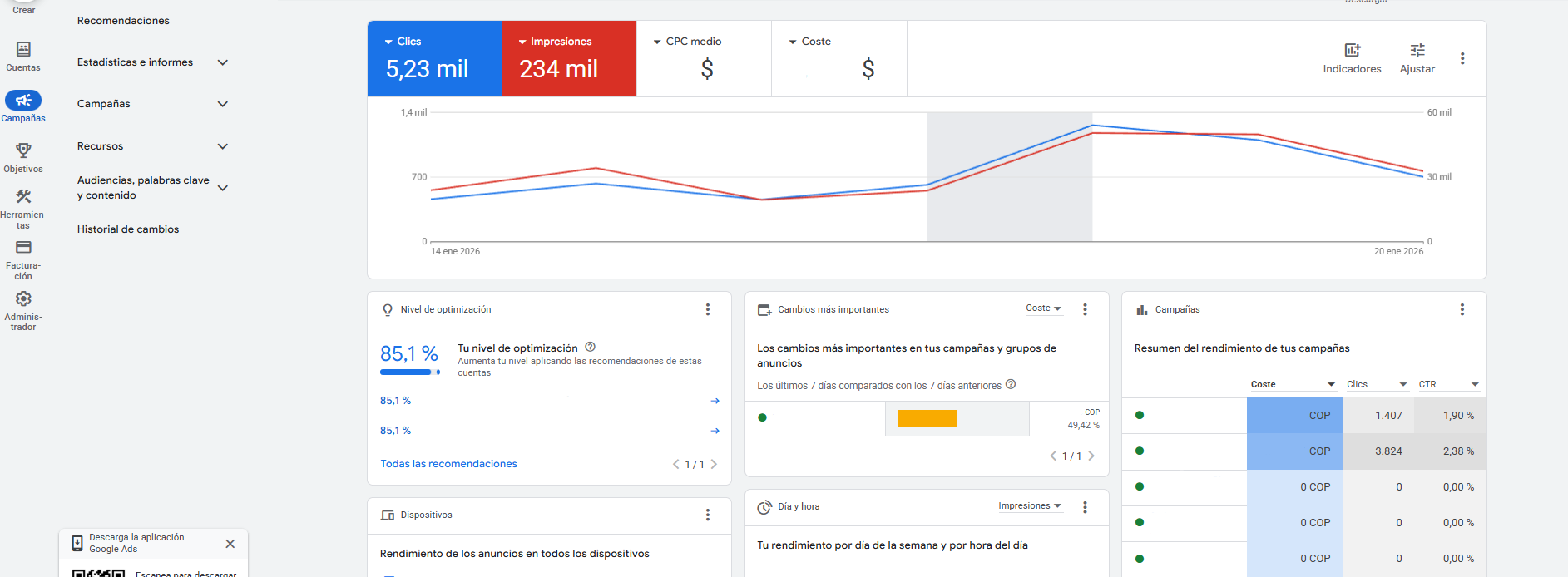The width and height of the screenshot is (1568, 577).
Task: Click the orange bar in Cambios más importantes
Action: coord(927,419)
